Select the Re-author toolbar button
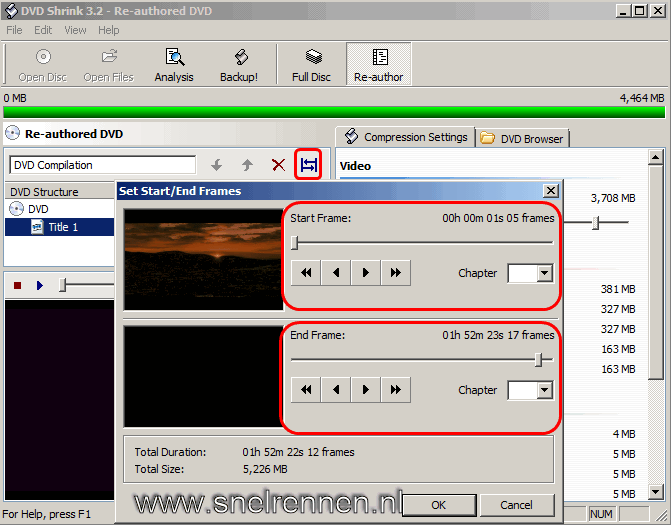This screenshot has width=671, height=525. click(x=379, y=64)
